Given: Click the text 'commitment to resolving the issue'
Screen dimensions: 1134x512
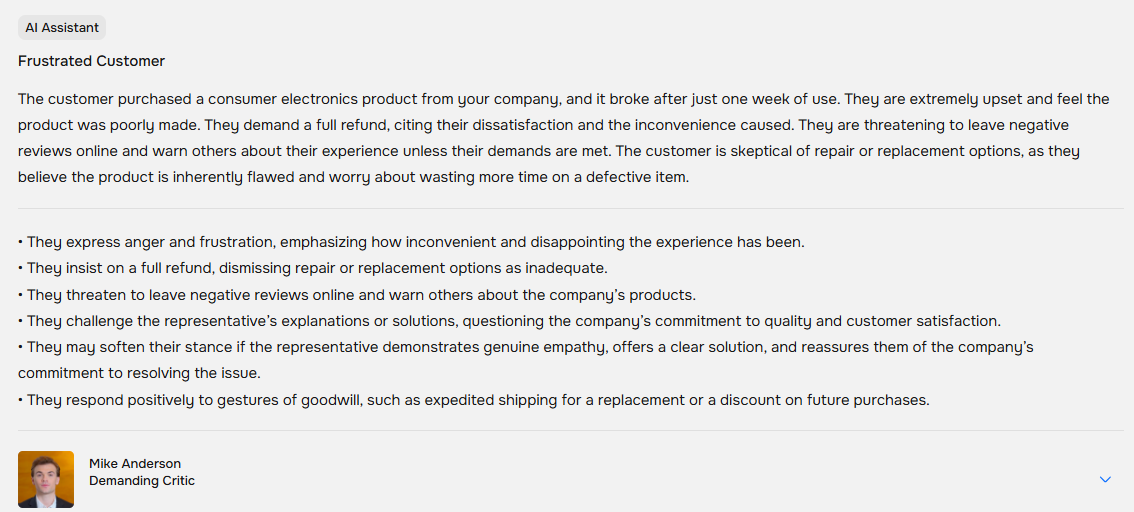Looking at the screenshot, I should click(139, 373).
